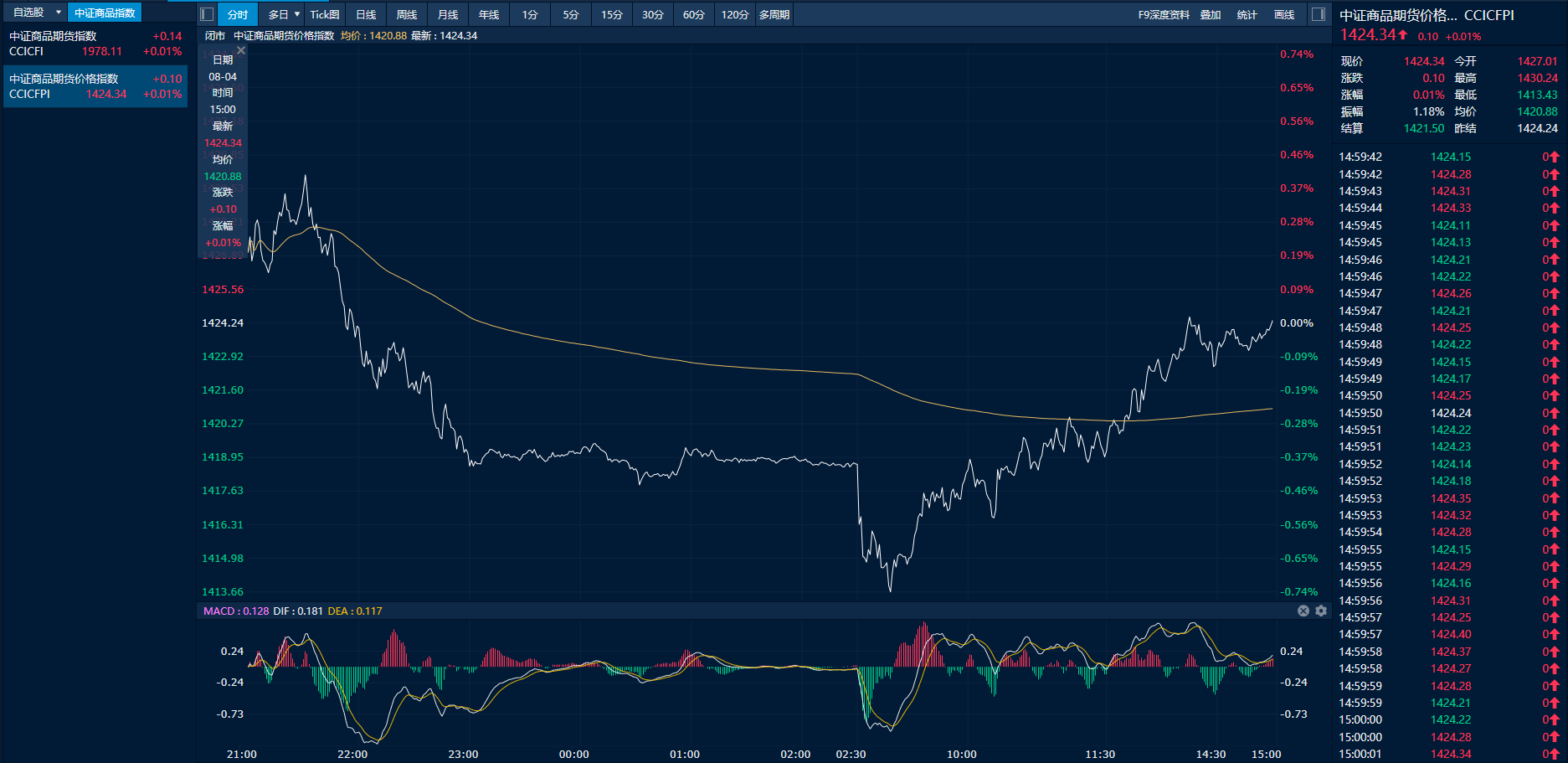Open the 画线 drawing tool
The image size is (1568, 763).
[1283, 14]
